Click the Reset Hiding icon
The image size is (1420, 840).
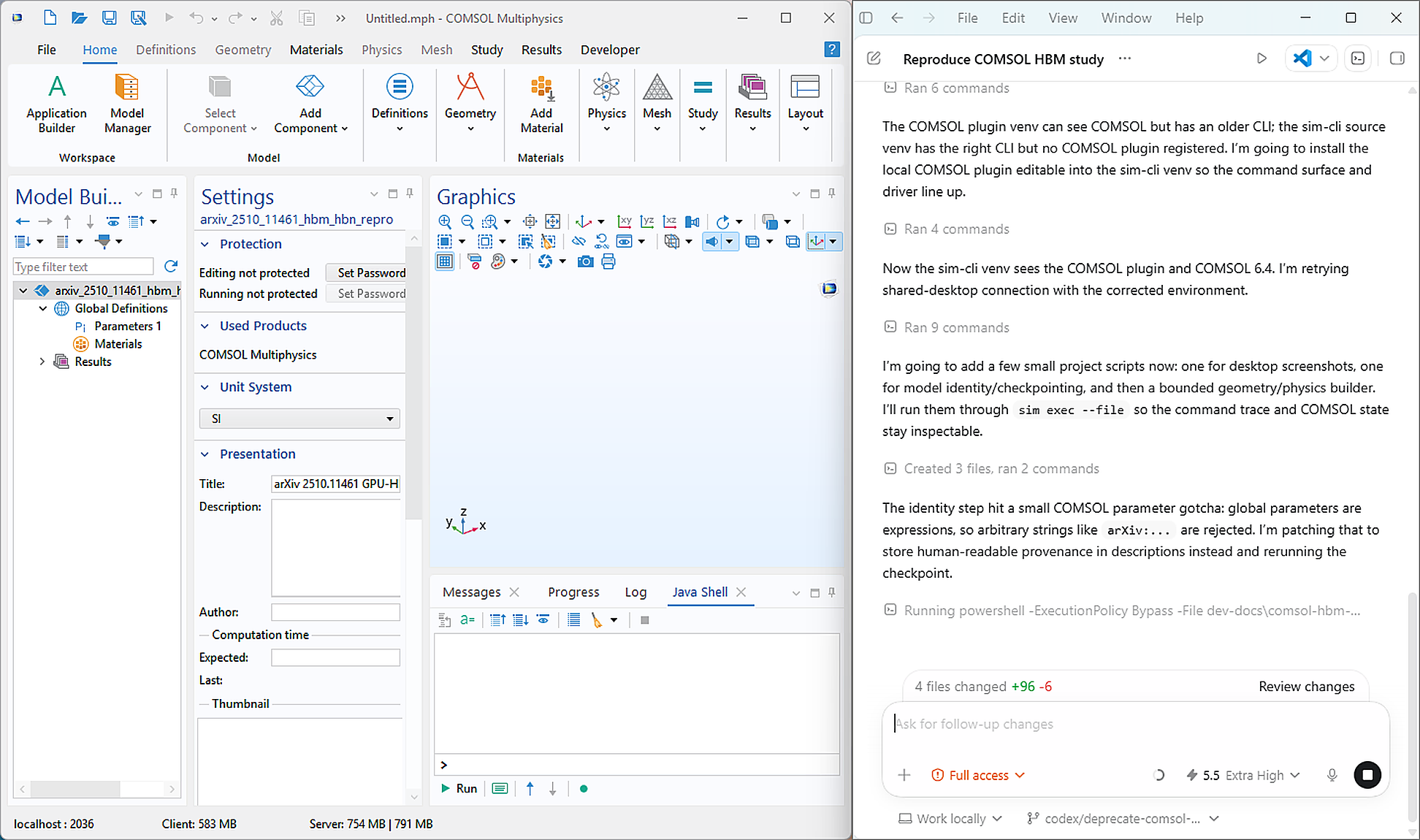click(601, 241)
